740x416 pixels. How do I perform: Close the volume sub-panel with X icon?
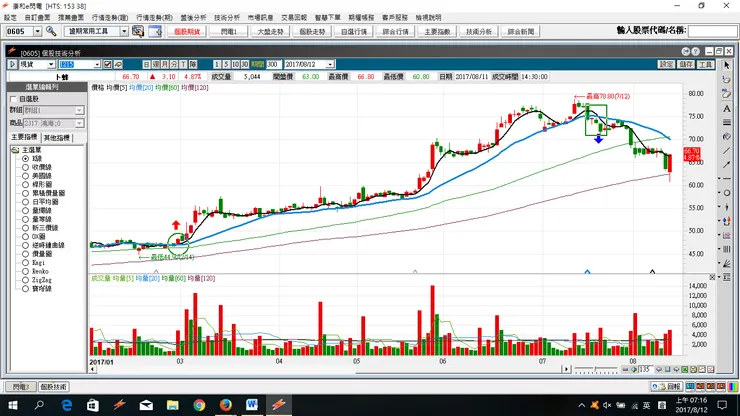pos(712,277)
